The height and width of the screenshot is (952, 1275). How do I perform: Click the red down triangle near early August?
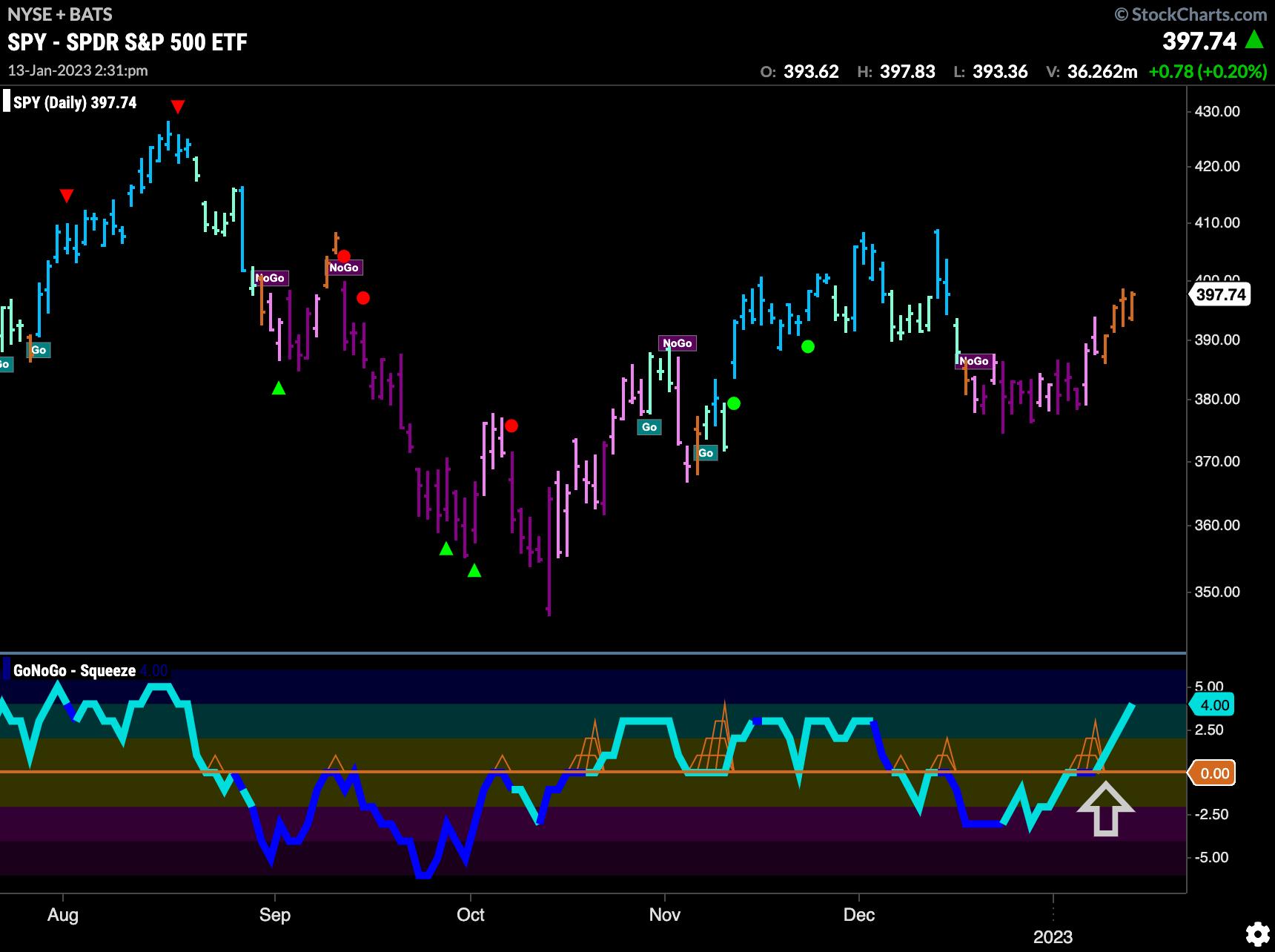point(67,196)
